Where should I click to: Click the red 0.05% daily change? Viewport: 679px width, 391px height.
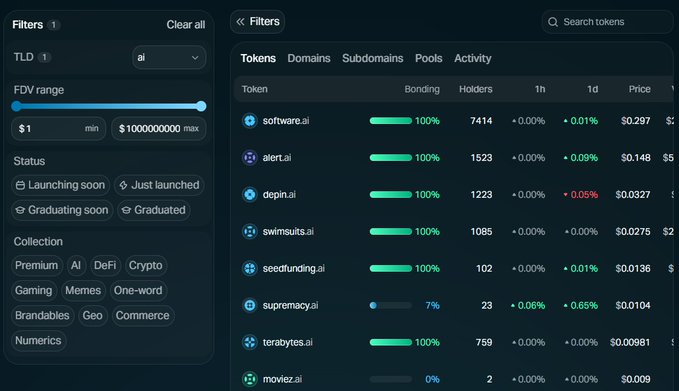580,195
